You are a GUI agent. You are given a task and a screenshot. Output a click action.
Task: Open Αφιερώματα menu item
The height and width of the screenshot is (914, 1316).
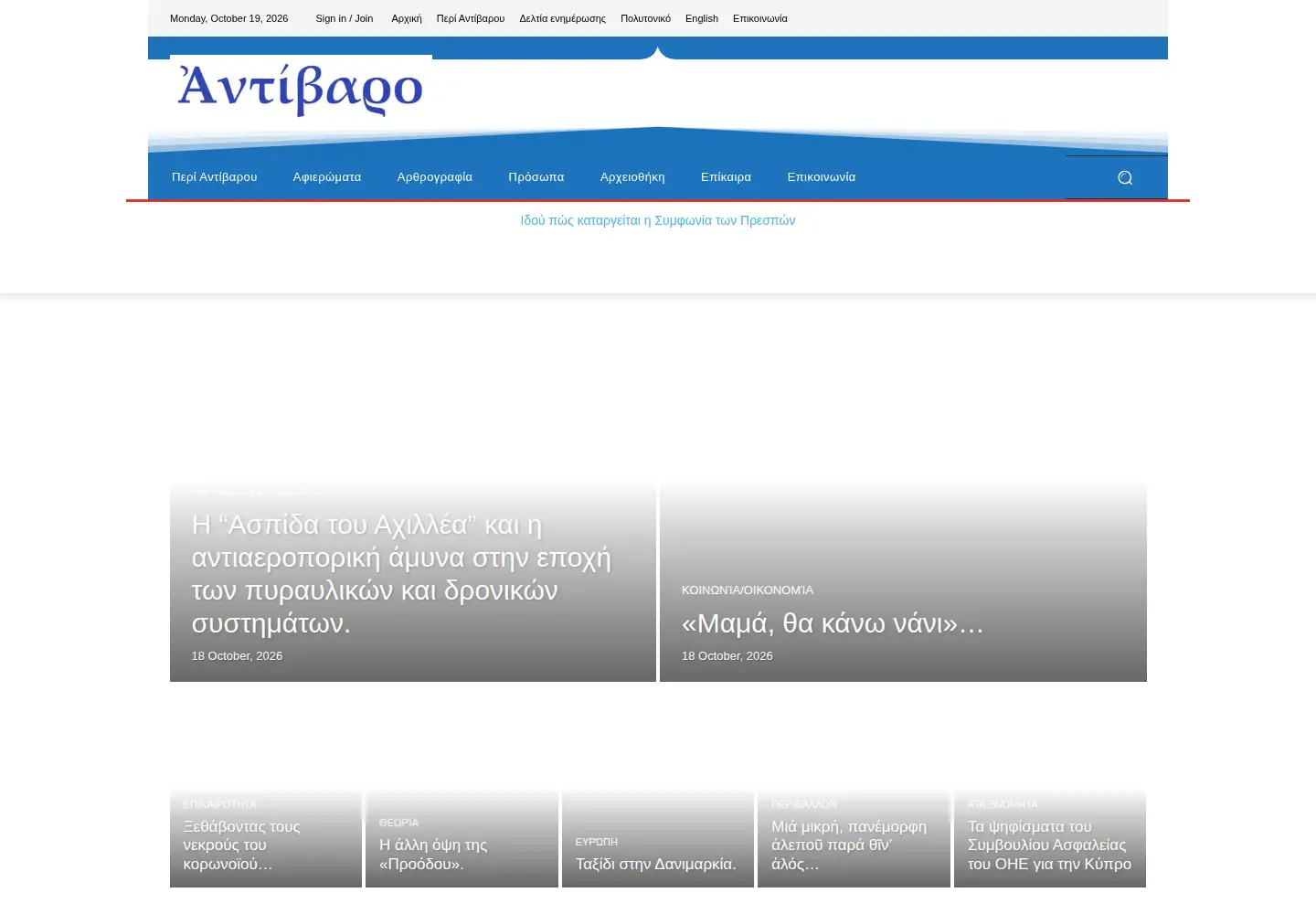[327, 177]
